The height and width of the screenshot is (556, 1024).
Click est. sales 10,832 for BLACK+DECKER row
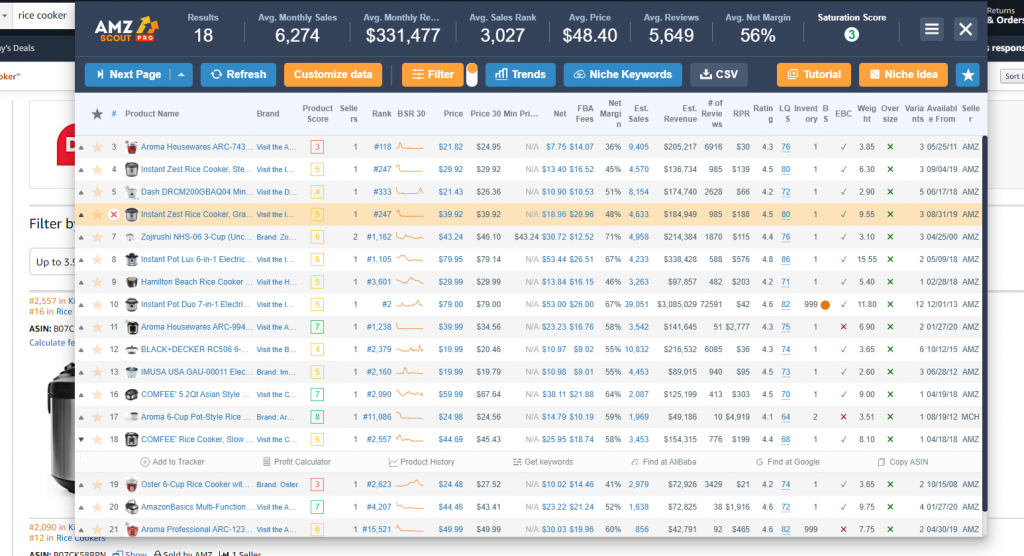(x=637, y=350)
